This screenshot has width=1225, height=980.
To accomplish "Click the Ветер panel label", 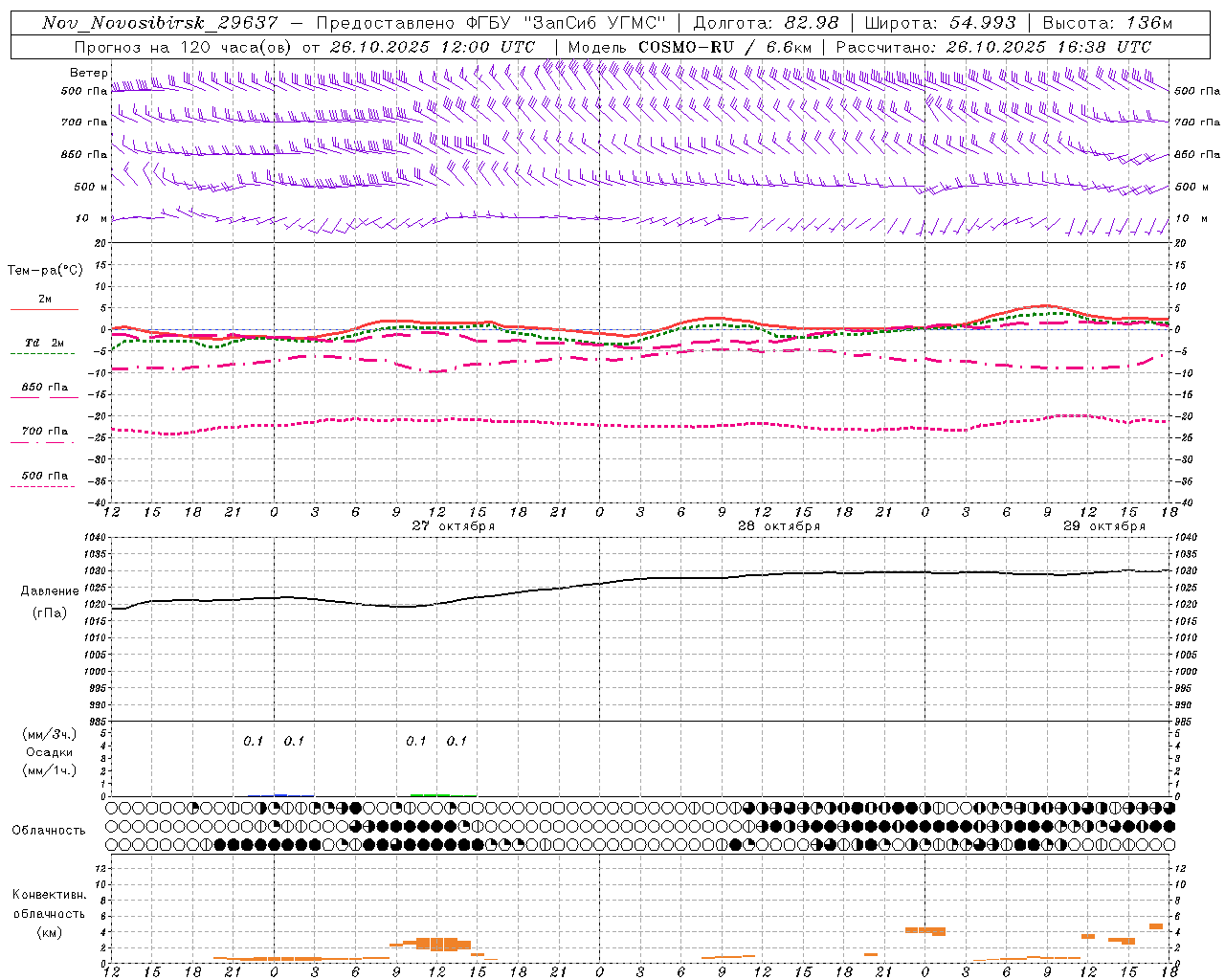I will coord(88,73).
